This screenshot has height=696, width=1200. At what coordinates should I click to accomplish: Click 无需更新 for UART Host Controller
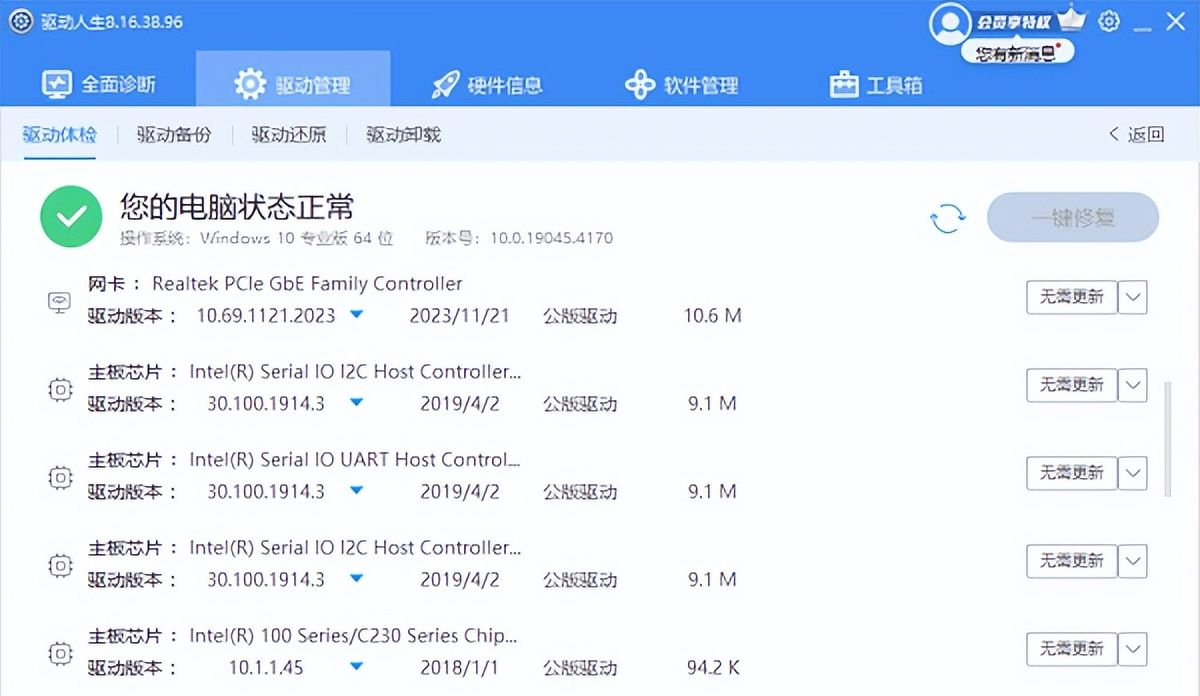tap(1072, 473)
